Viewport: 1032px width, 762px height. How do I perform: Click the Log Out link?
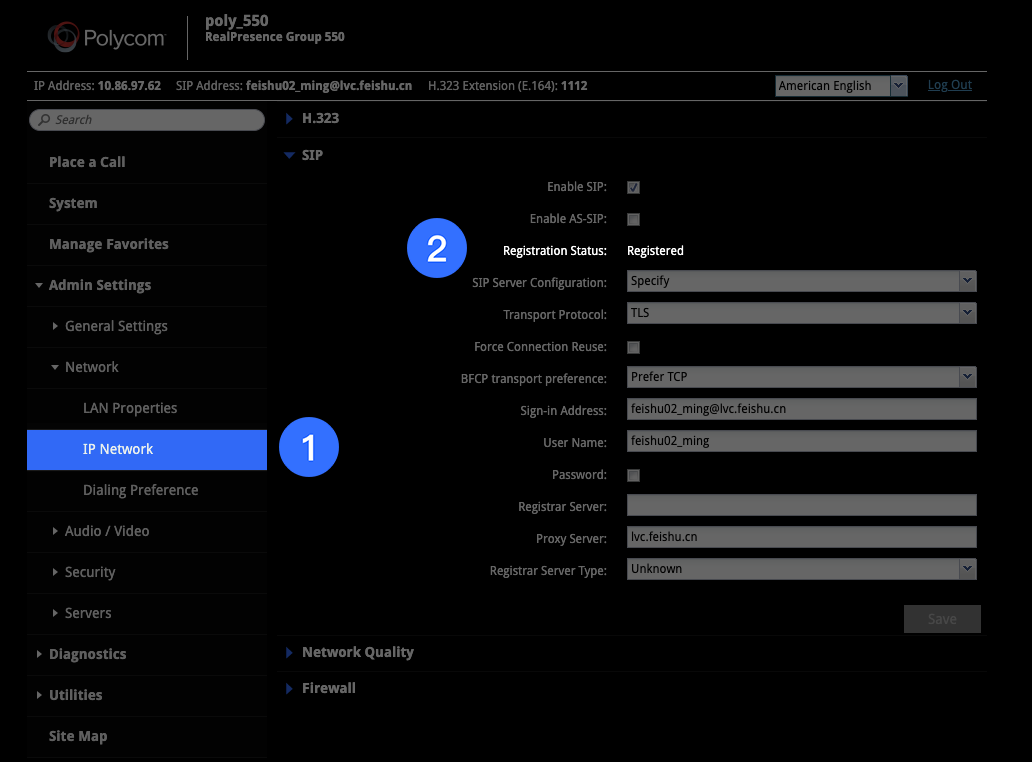point(949,85)
